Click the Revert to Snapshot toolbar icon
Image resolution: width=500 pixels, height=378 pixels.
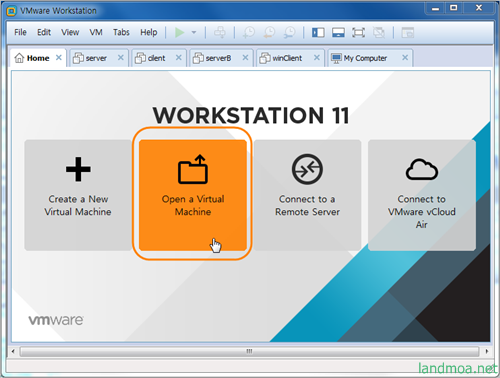269,32
